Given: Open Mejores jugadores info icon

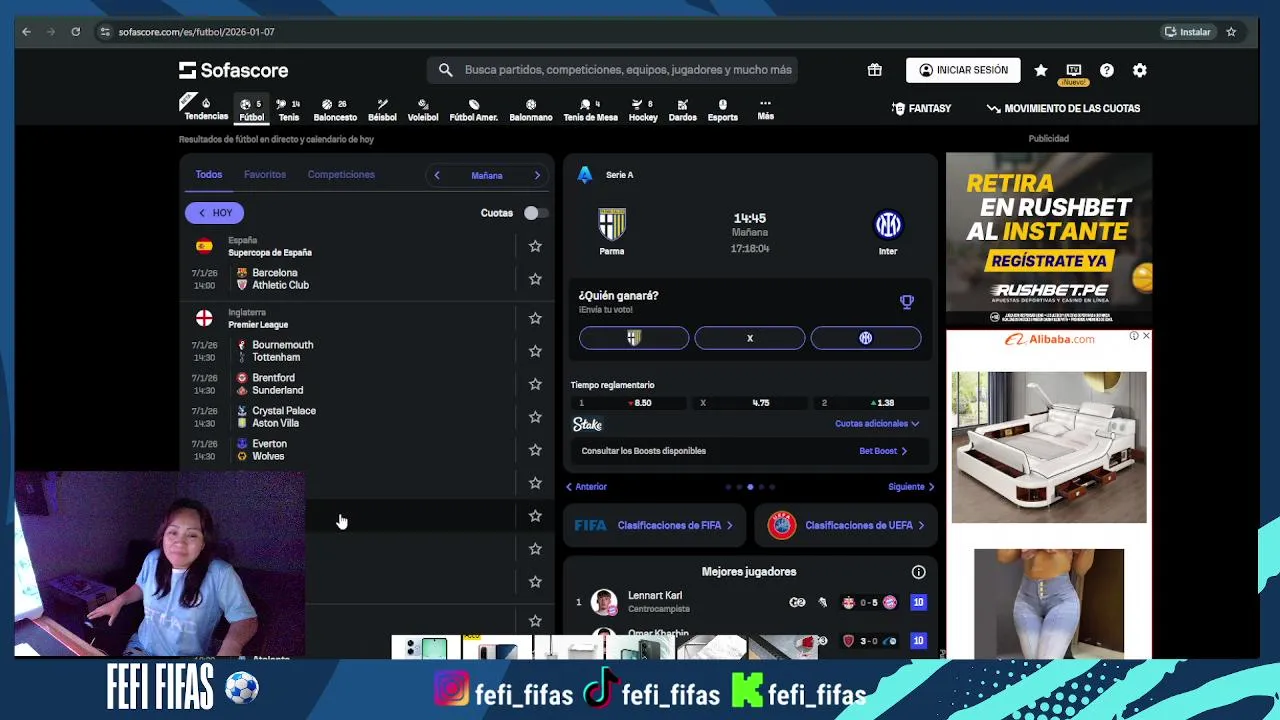Looking at the screenshot, I should (918, 572).
